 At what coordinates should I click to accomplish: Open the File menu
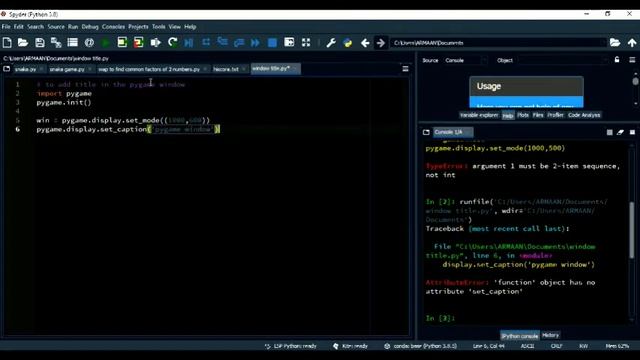point(6,27)
